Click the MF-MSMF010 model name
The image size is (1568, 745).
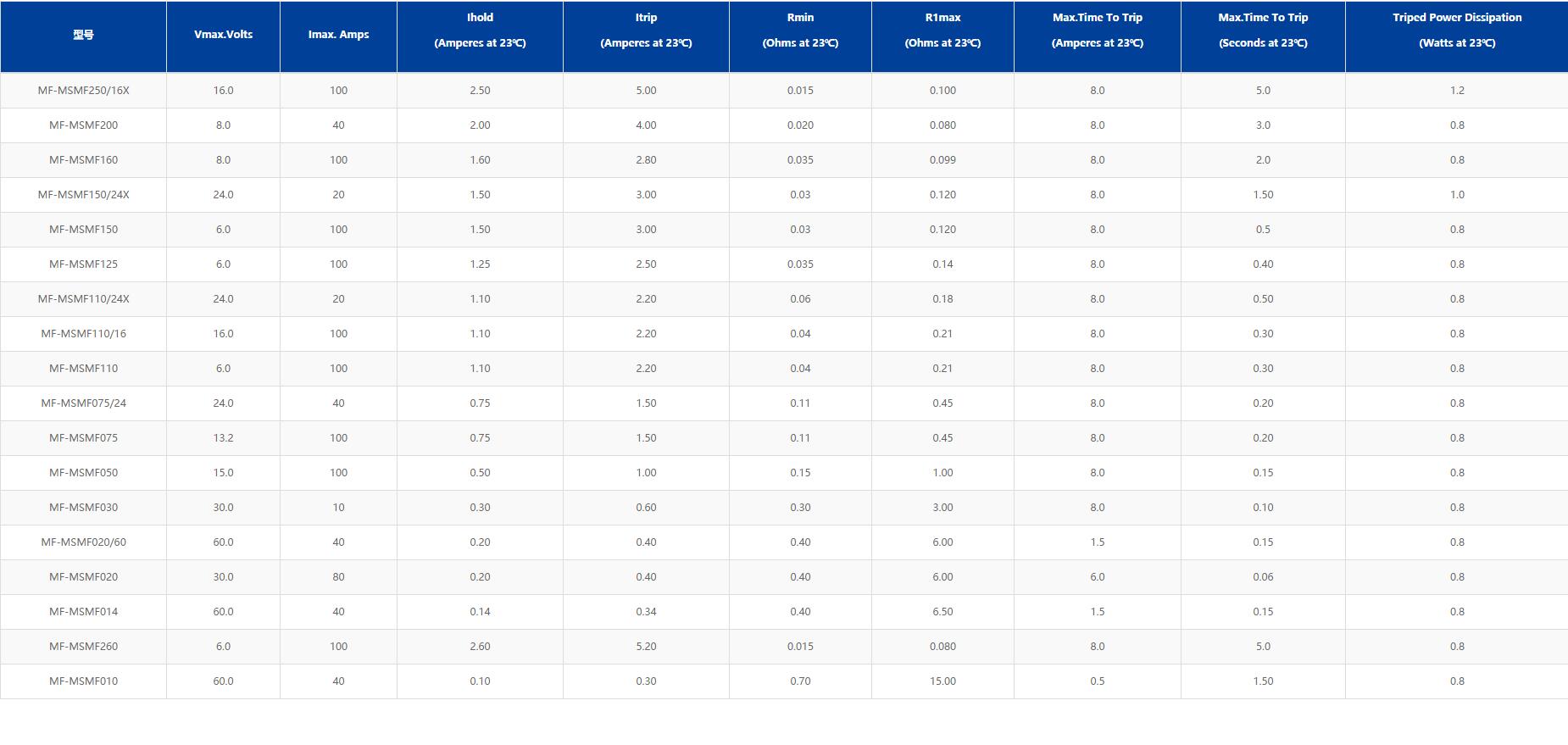tap(83, 681)
